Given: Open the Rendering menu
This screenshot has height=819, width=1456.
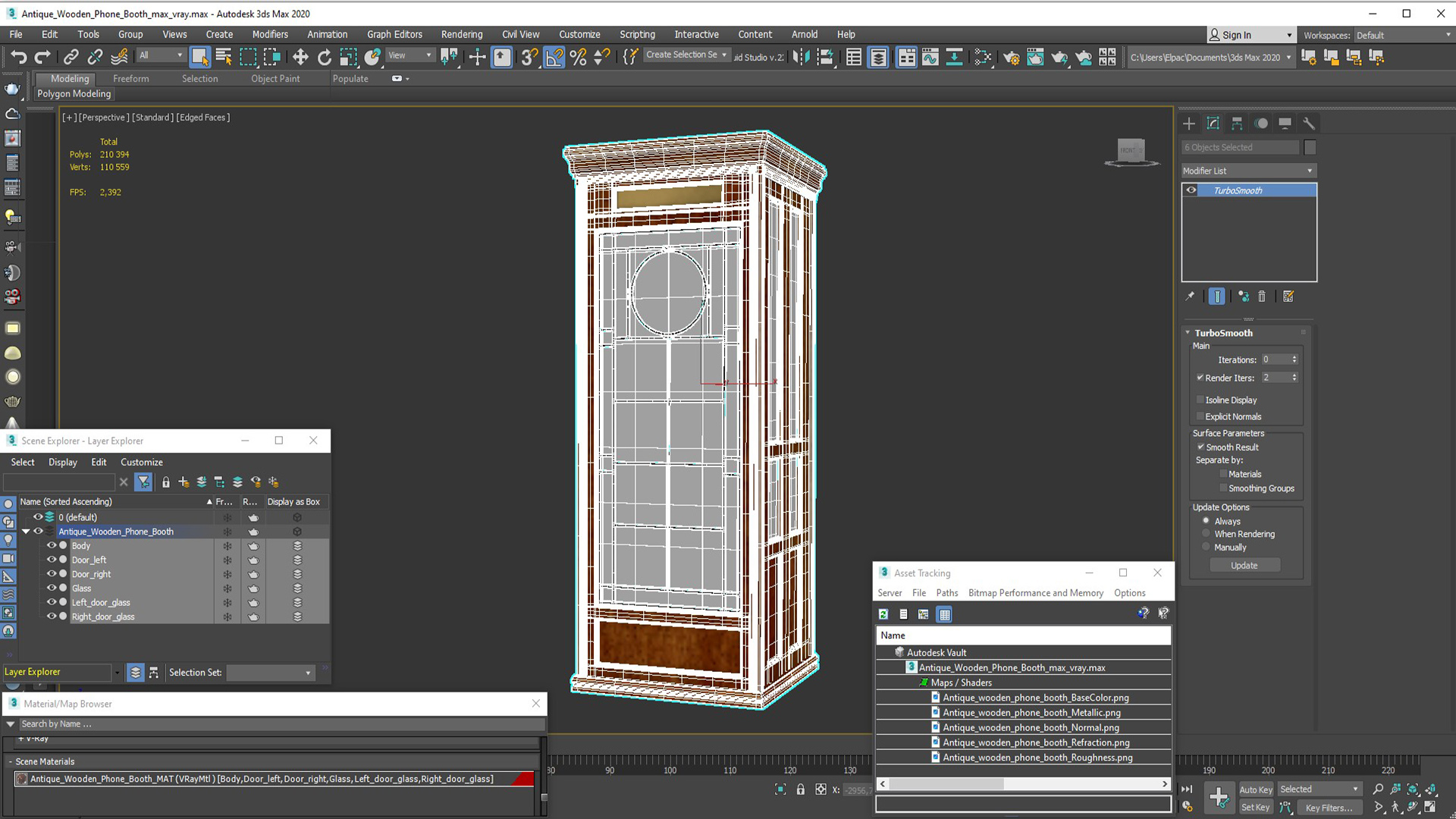Looking at the screenshot, I should coord(462,34).
